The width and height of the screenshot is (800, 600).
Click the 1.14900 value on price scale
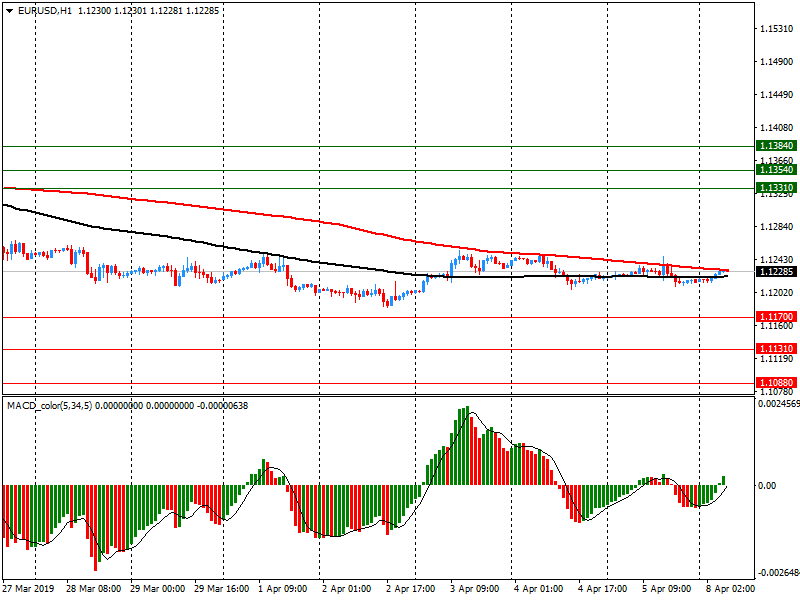point(775,62)
